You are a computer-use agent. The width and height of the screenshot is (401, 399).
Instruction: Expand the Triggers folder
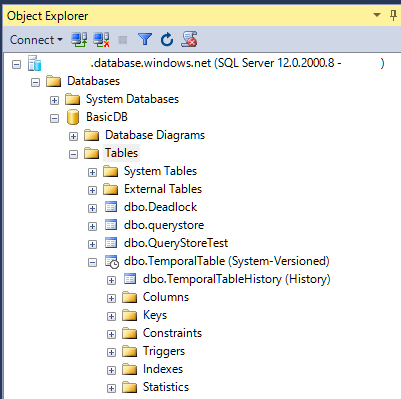111,352
